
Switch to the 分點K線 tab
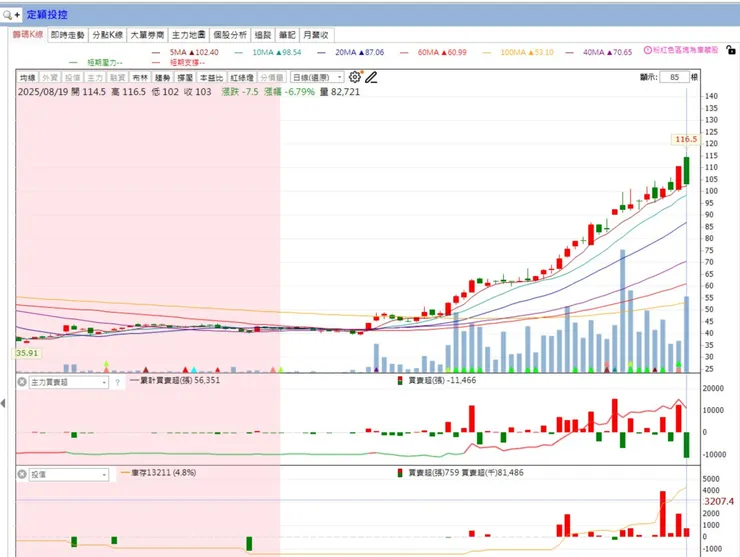click(x=108, y=35)
